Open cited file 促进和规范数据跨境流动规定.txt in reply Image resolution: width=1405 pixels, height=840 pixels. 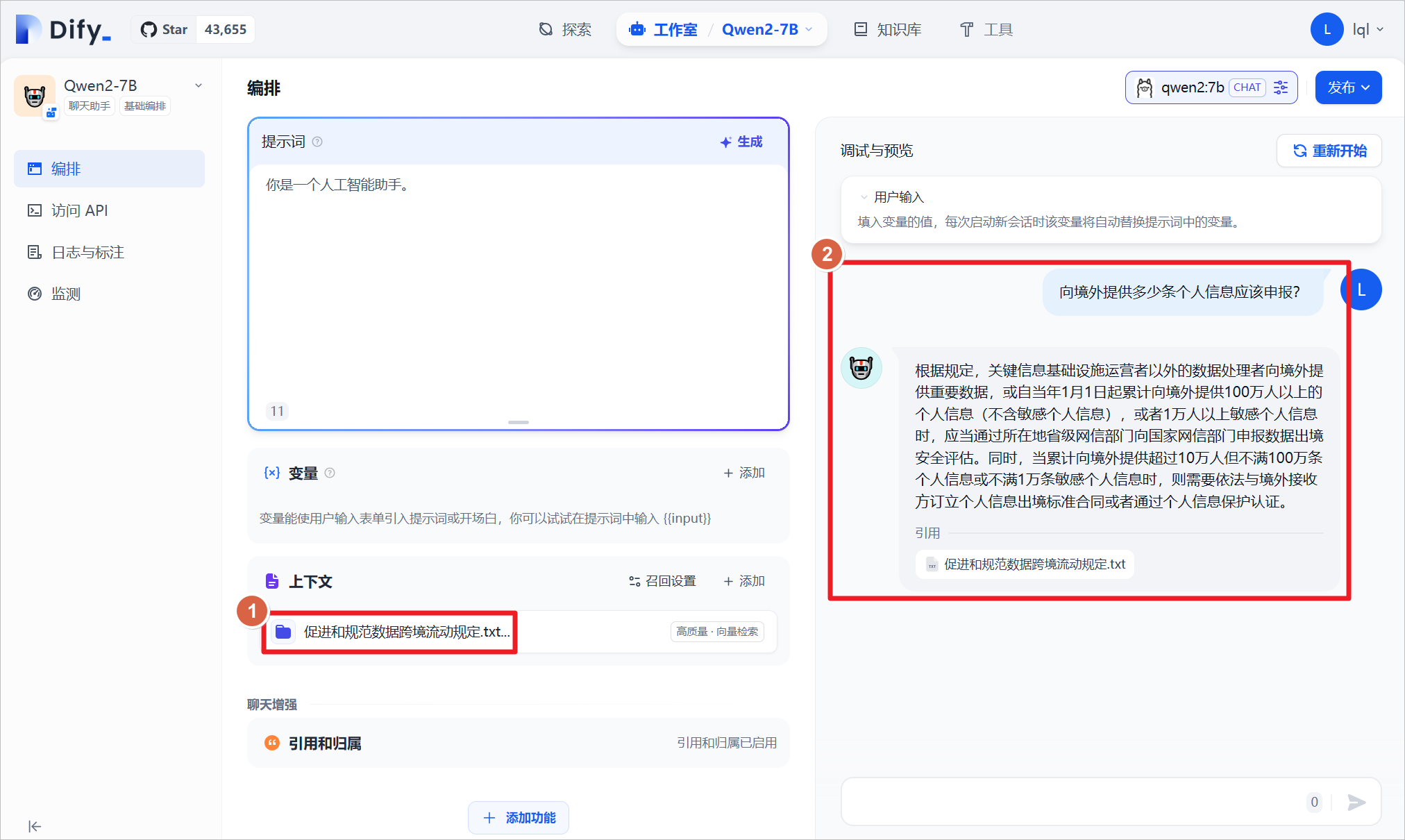pos(1025,564)
